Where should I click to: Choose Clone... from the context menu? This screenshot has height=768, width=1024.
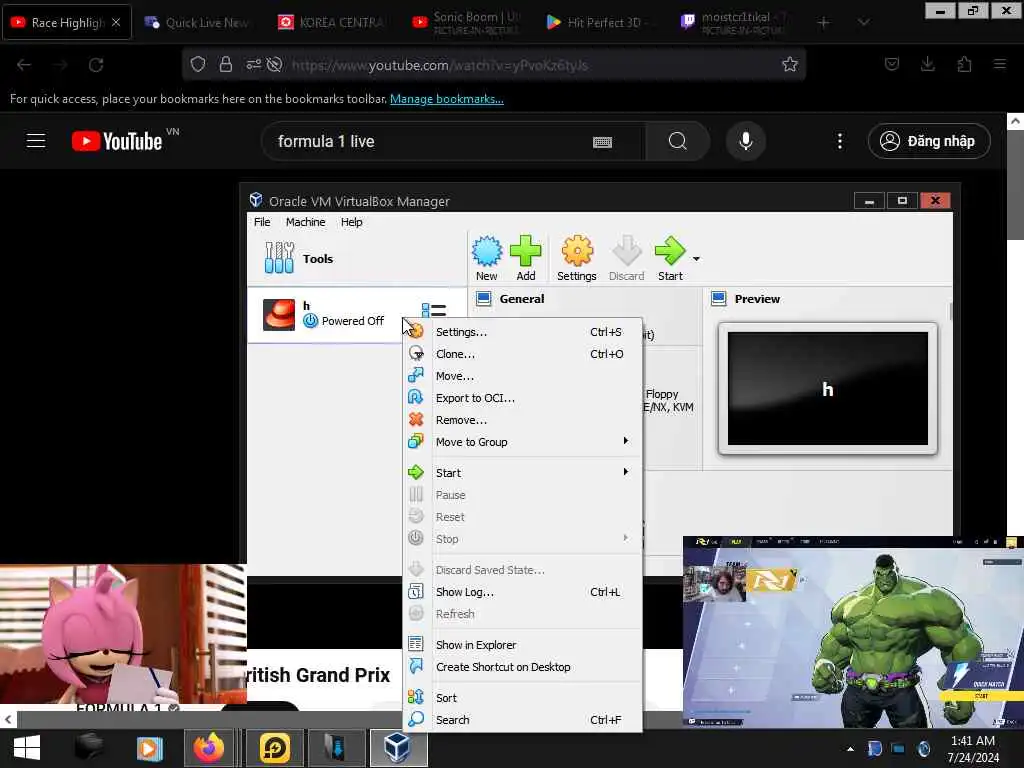point(522,354)
